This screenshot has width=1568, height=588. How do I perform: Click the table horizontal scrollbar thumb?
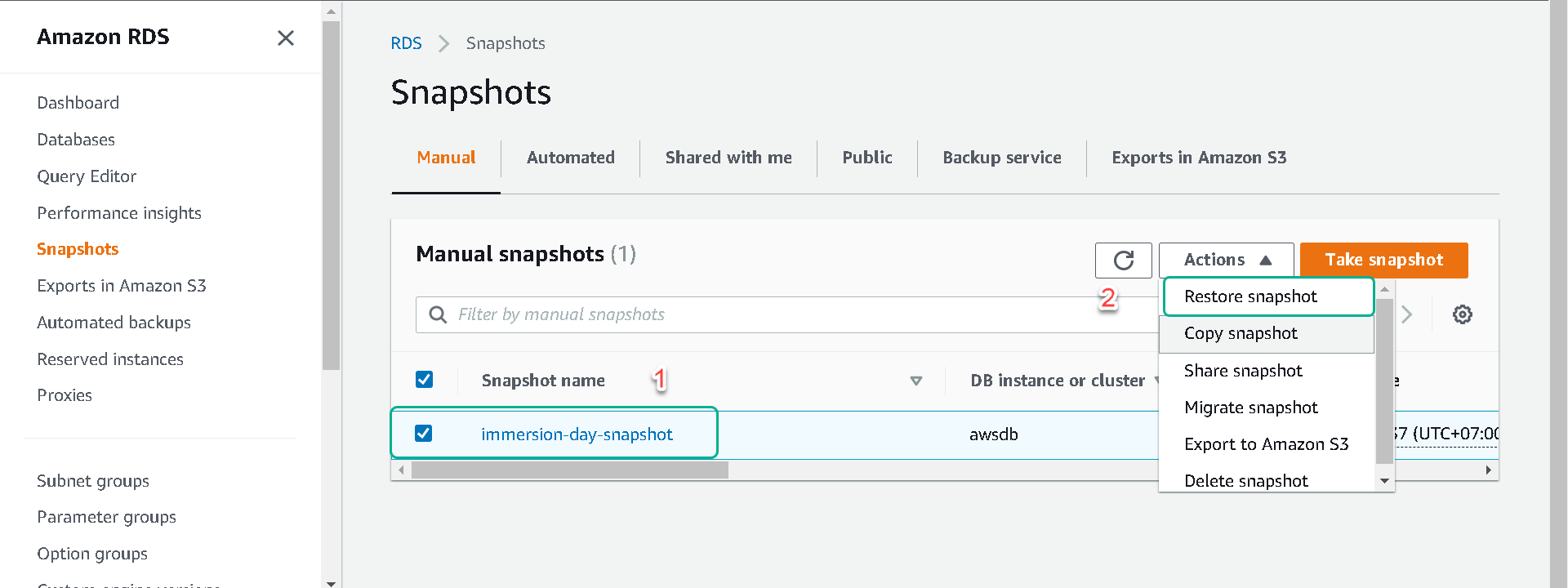[569, 470]
